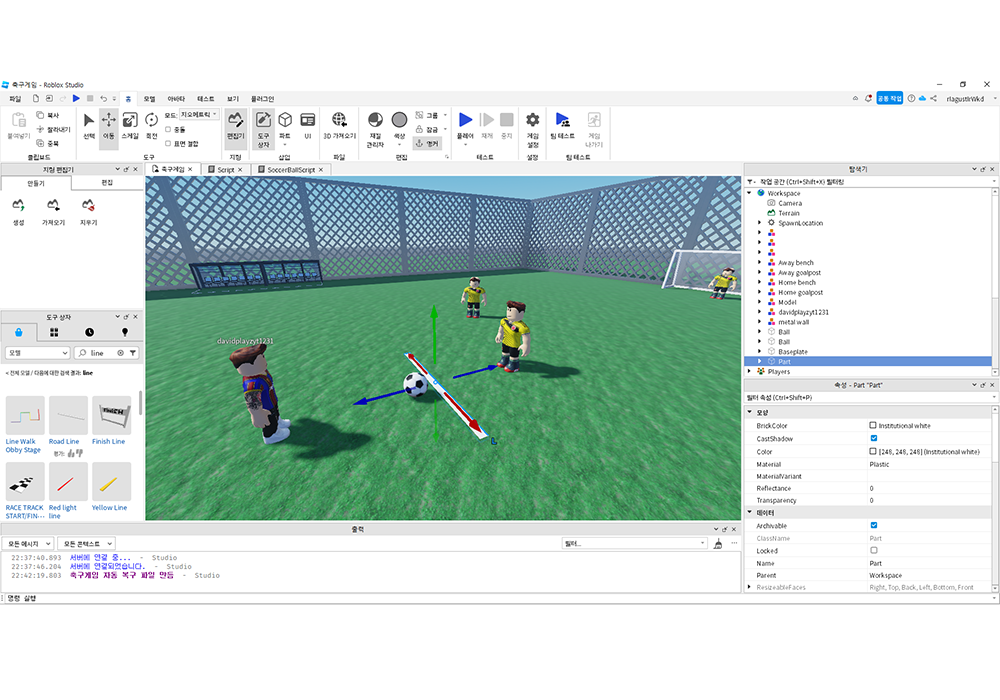Click the share icon in title toolbar
This screenshot has height=700, width=1000.
click(934, 98)
